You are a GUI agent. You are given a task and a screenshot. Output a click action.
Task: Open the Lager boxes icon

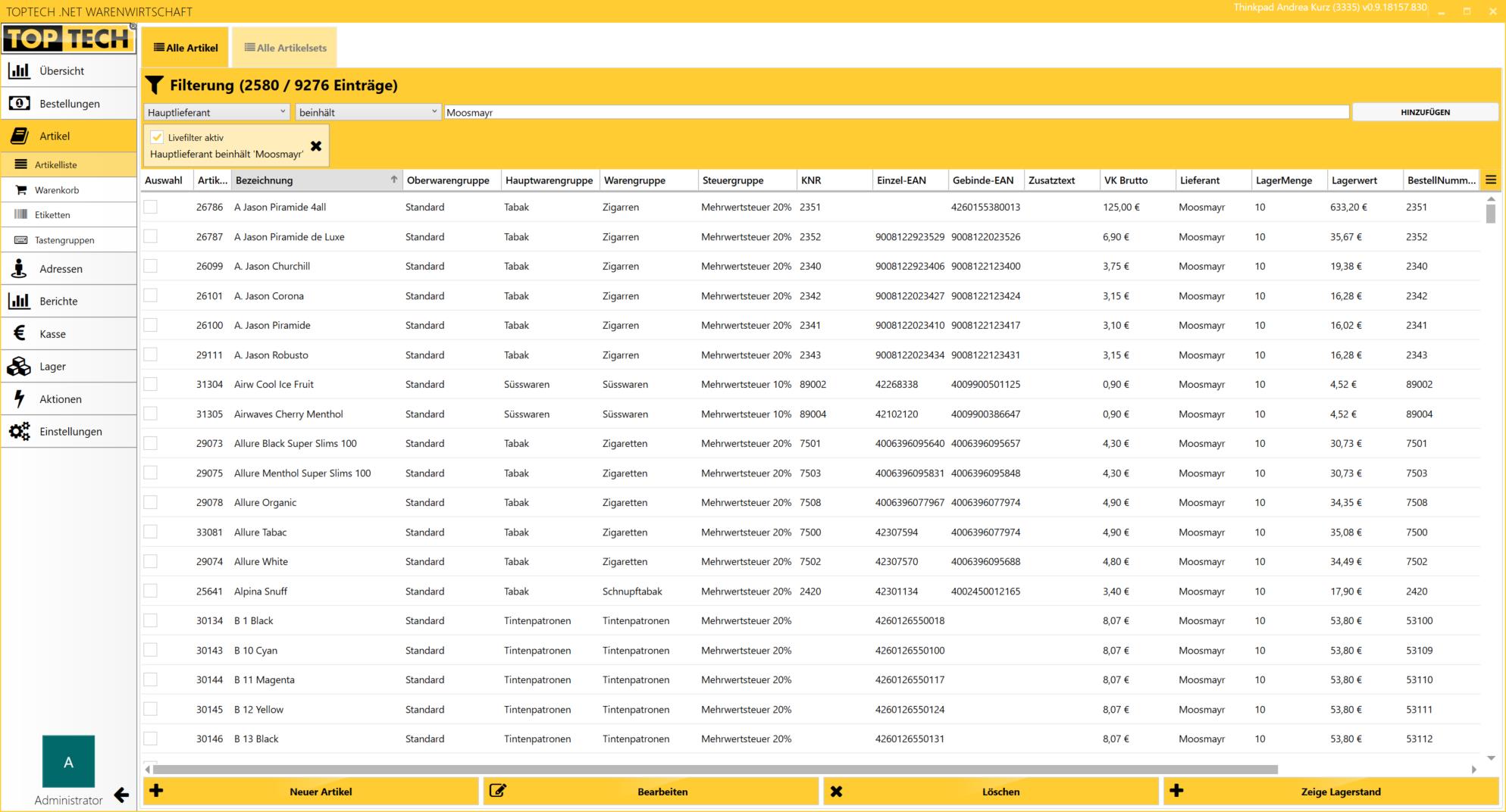coord(19,366)
